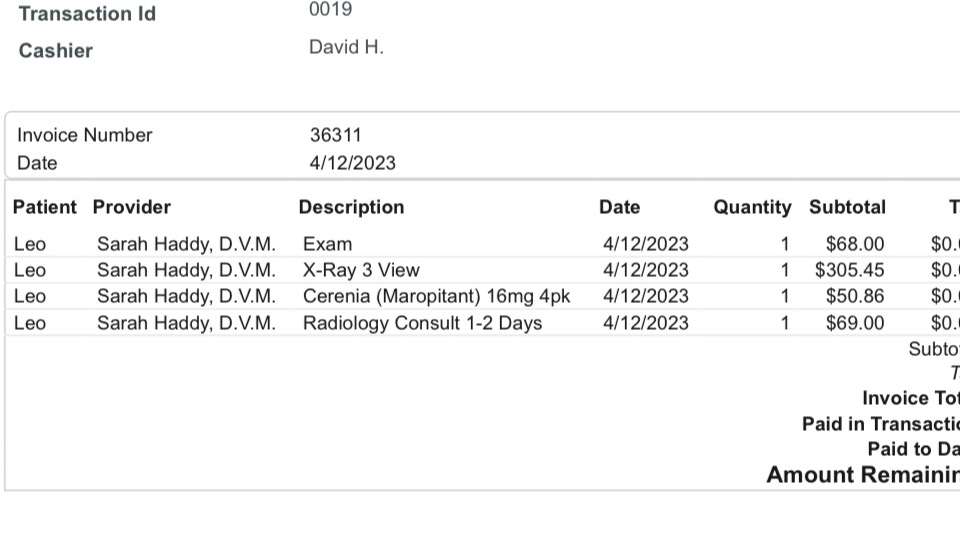This screenshot has height=542, width=960.
Task: Select Cerenia (Maropitant) 16mg 4pk row
Action: click(436, 296)
